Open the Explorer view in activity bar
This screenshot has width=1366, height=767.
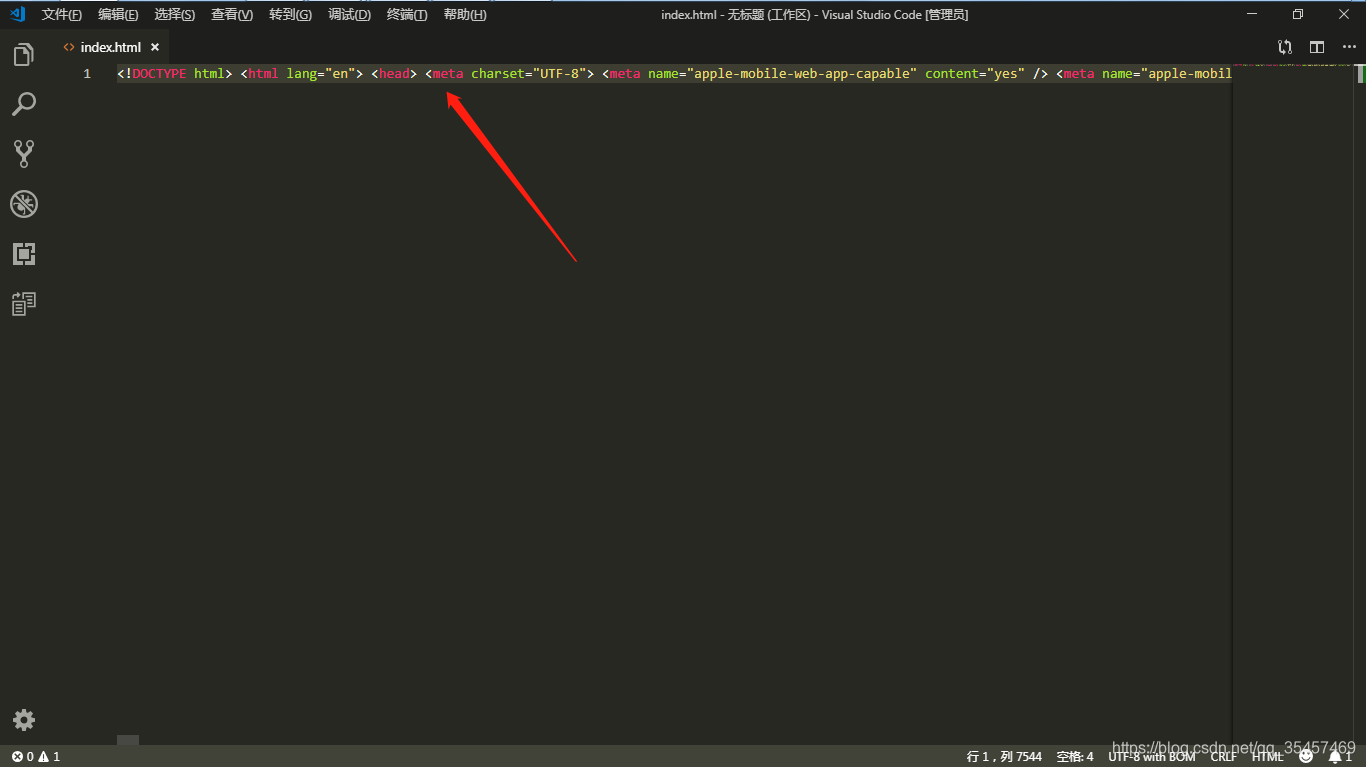click(24, 54)
